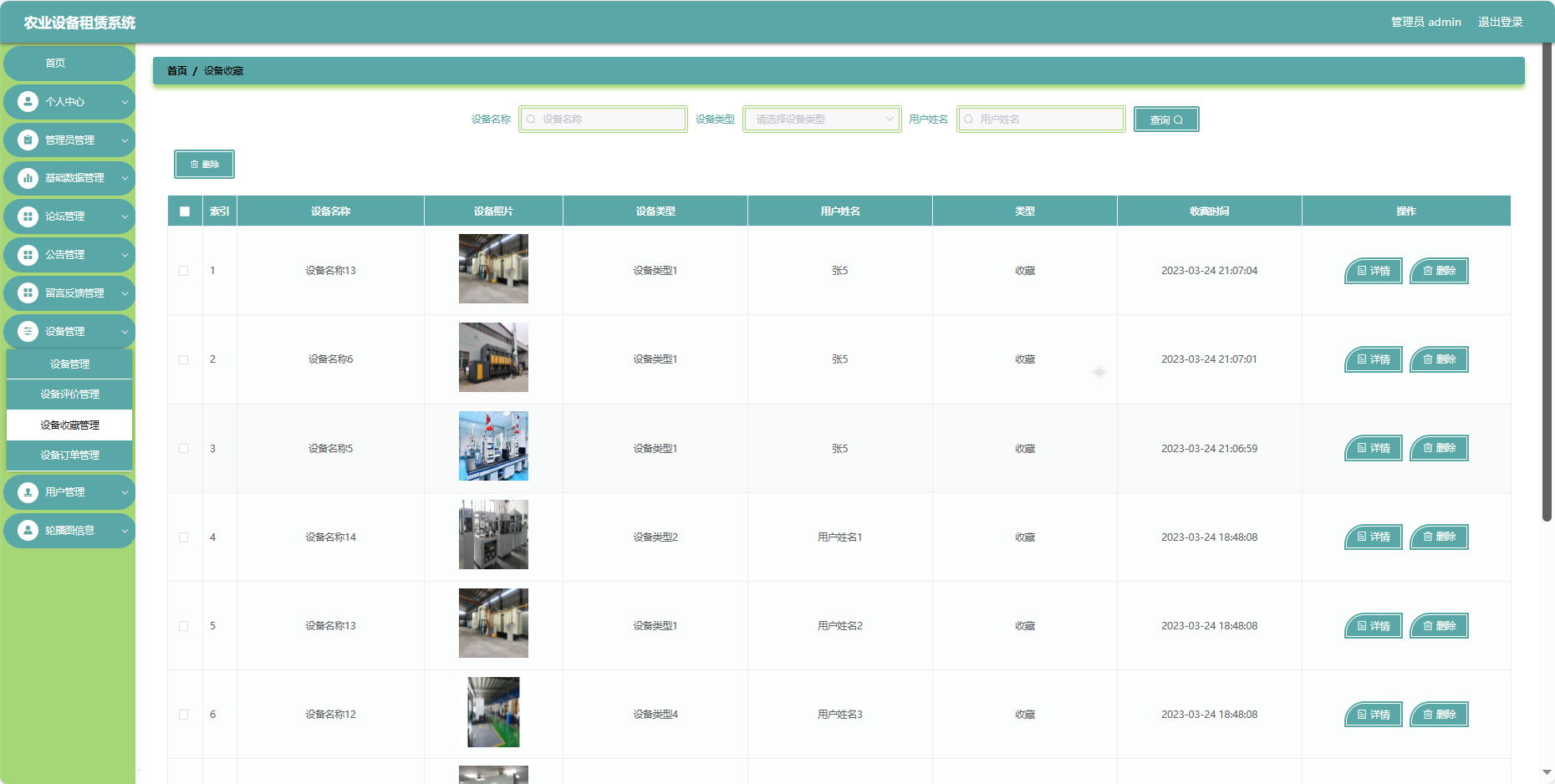Click the 基础数据管理 bar chart icon
Screen dimensions: 1555x784
(28, 178)
